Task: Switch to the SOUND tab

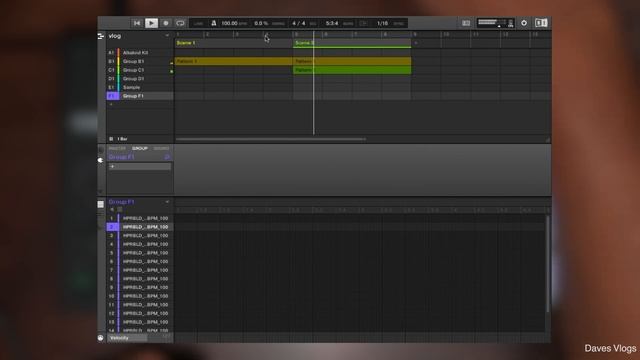Action: coord(161,149)
